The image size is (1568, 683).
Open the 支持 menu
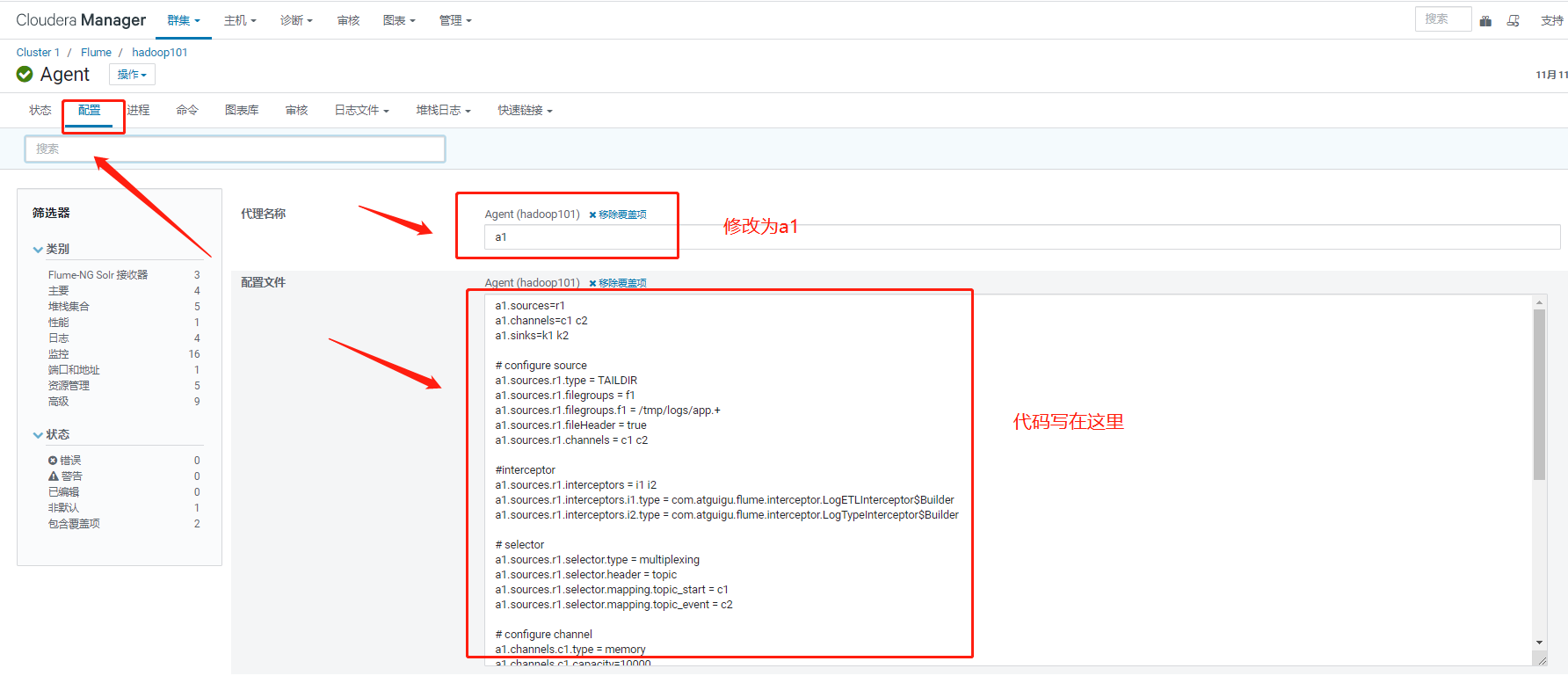point(1552,20)
